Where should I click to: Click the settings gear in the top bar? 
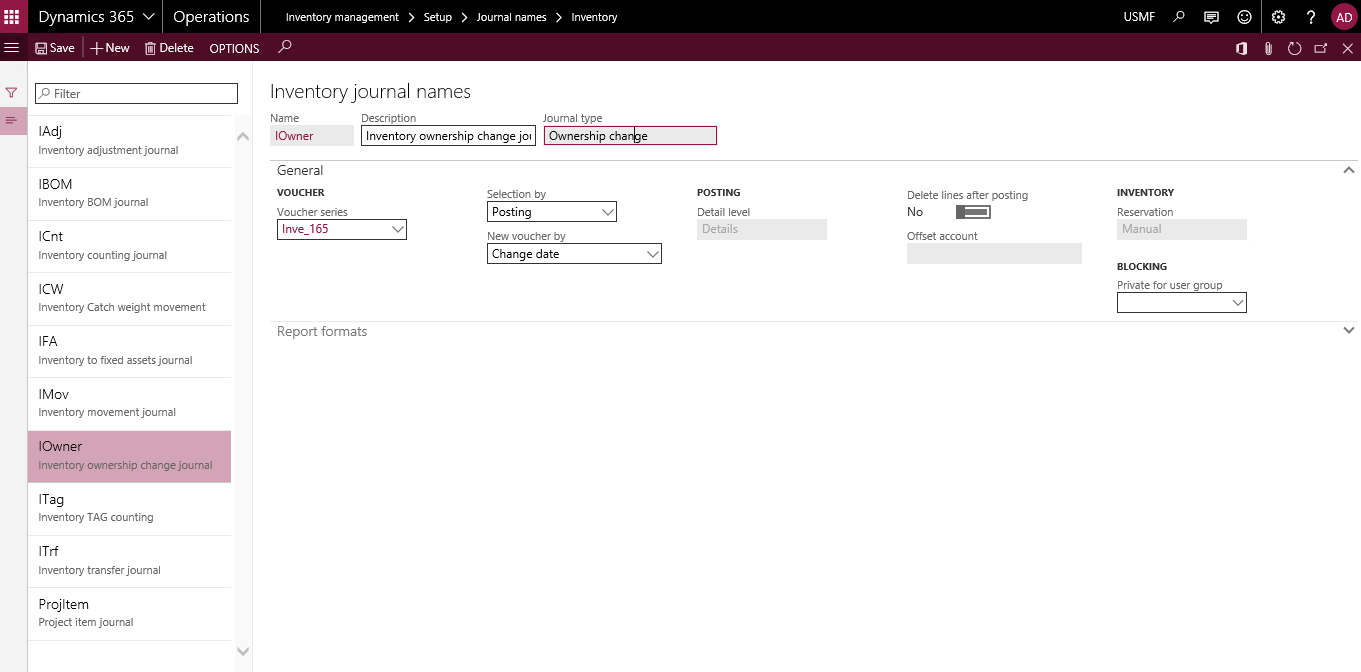coord(1278,16)
